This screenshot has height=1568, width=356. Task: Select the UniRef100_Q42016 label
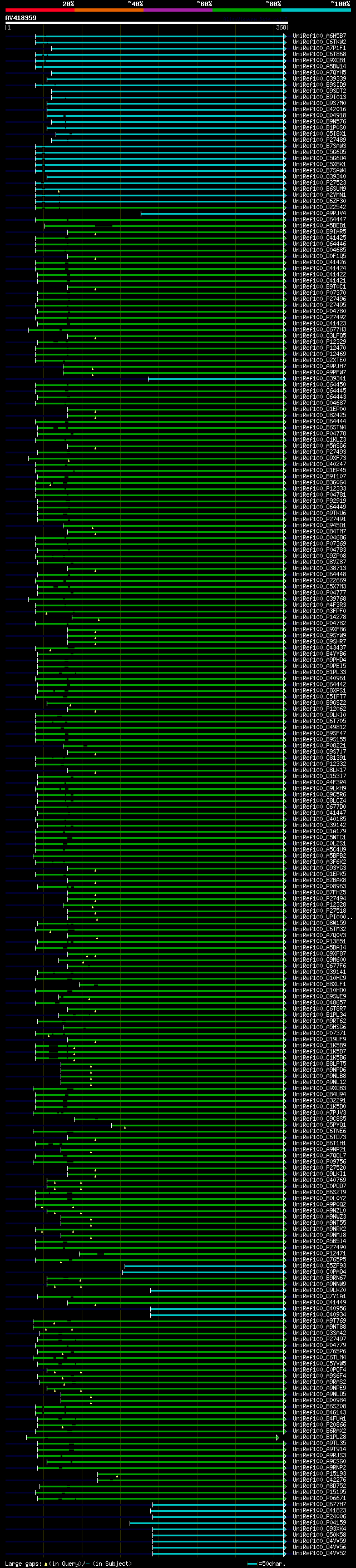pyautogui.click(x=319, y=110)
